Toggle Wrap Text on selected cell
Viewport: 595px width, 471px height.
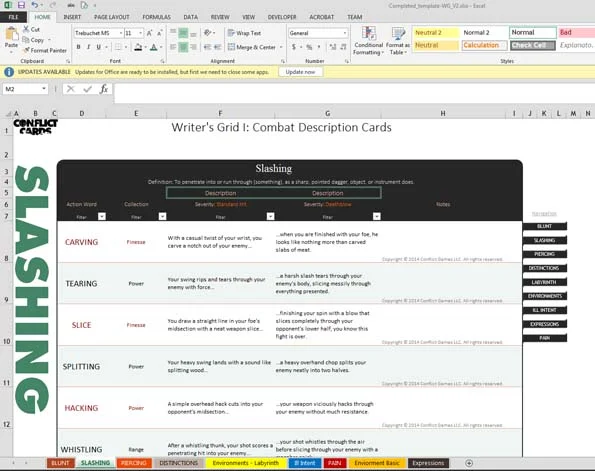(x=244, y=33)
